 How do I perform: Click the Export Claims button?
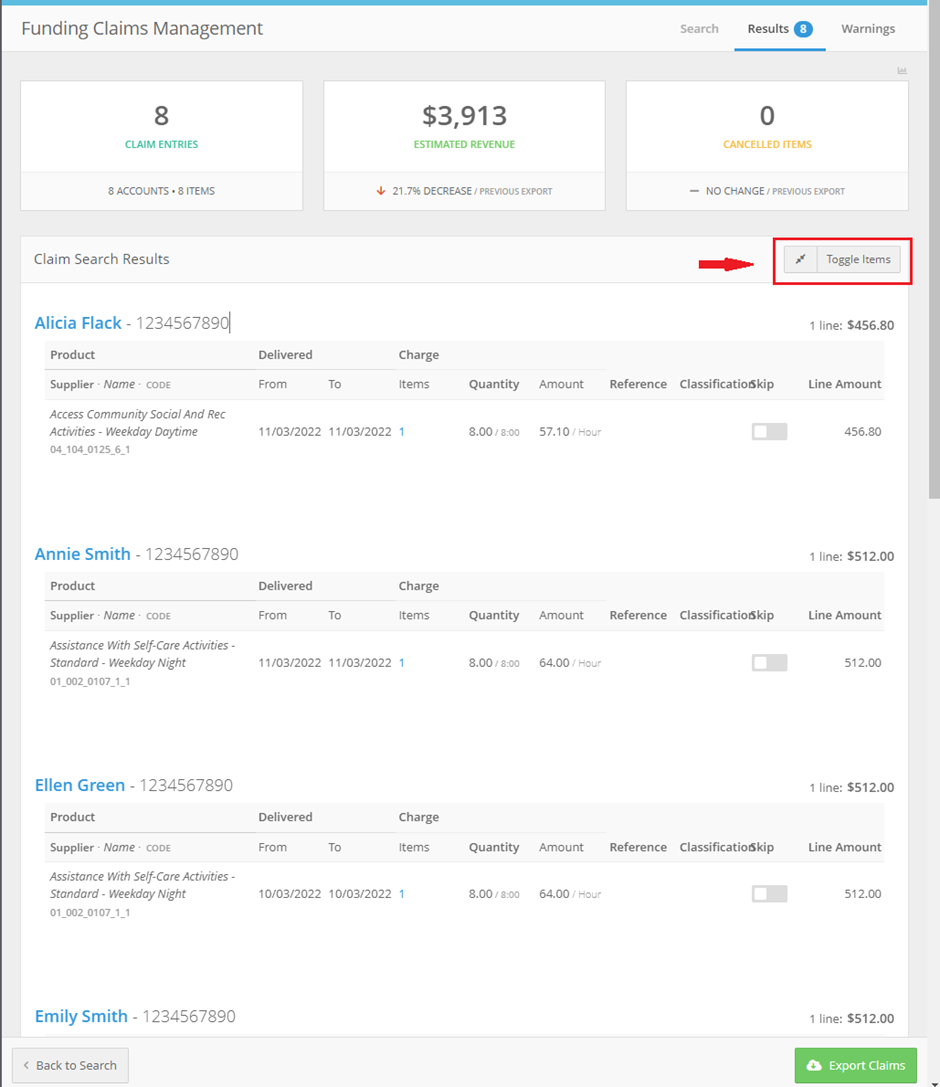click(x=855, y=1066)
